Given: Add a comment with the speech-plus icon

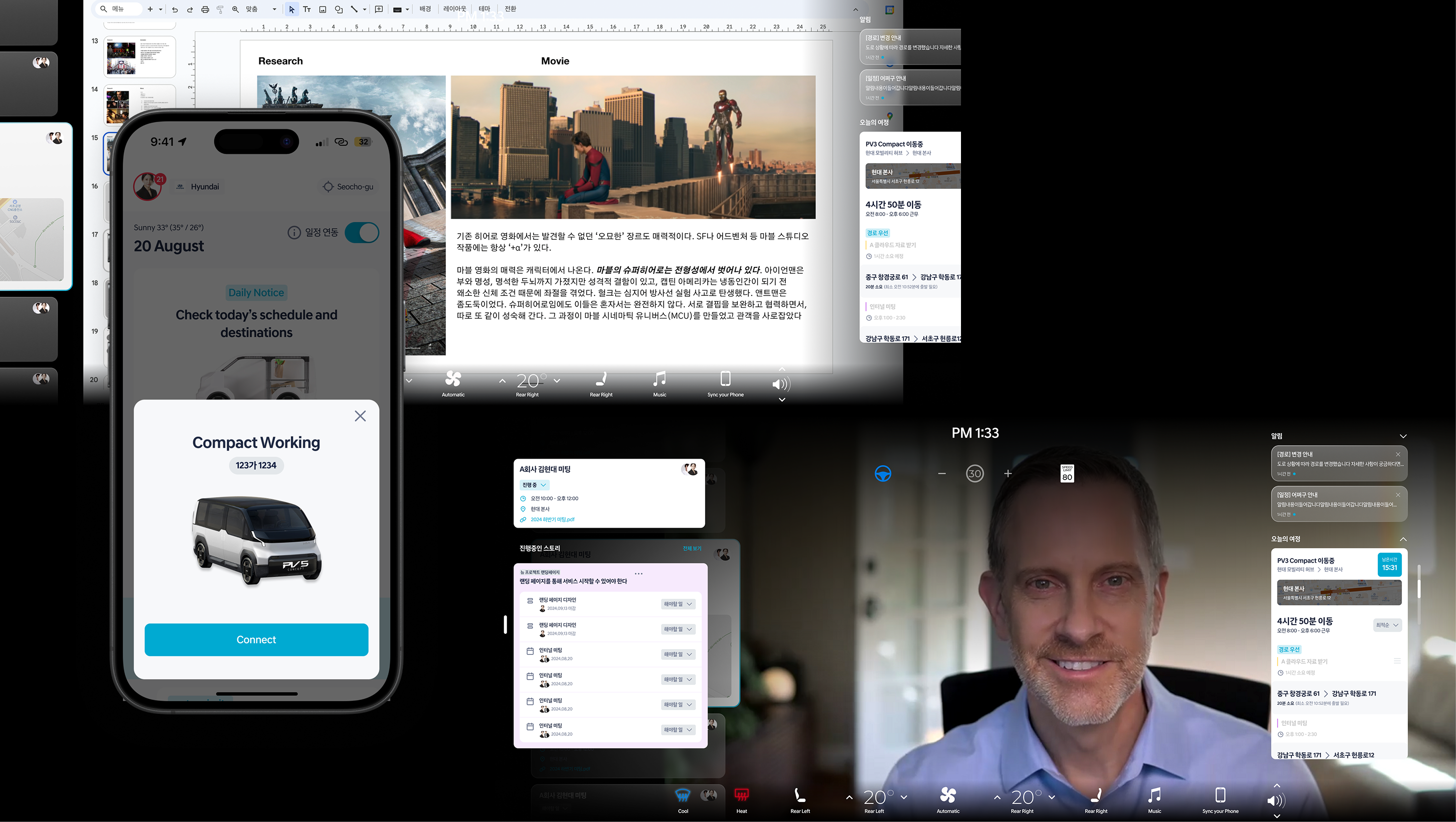Looking at the screenshot, I should coord(379,10).
